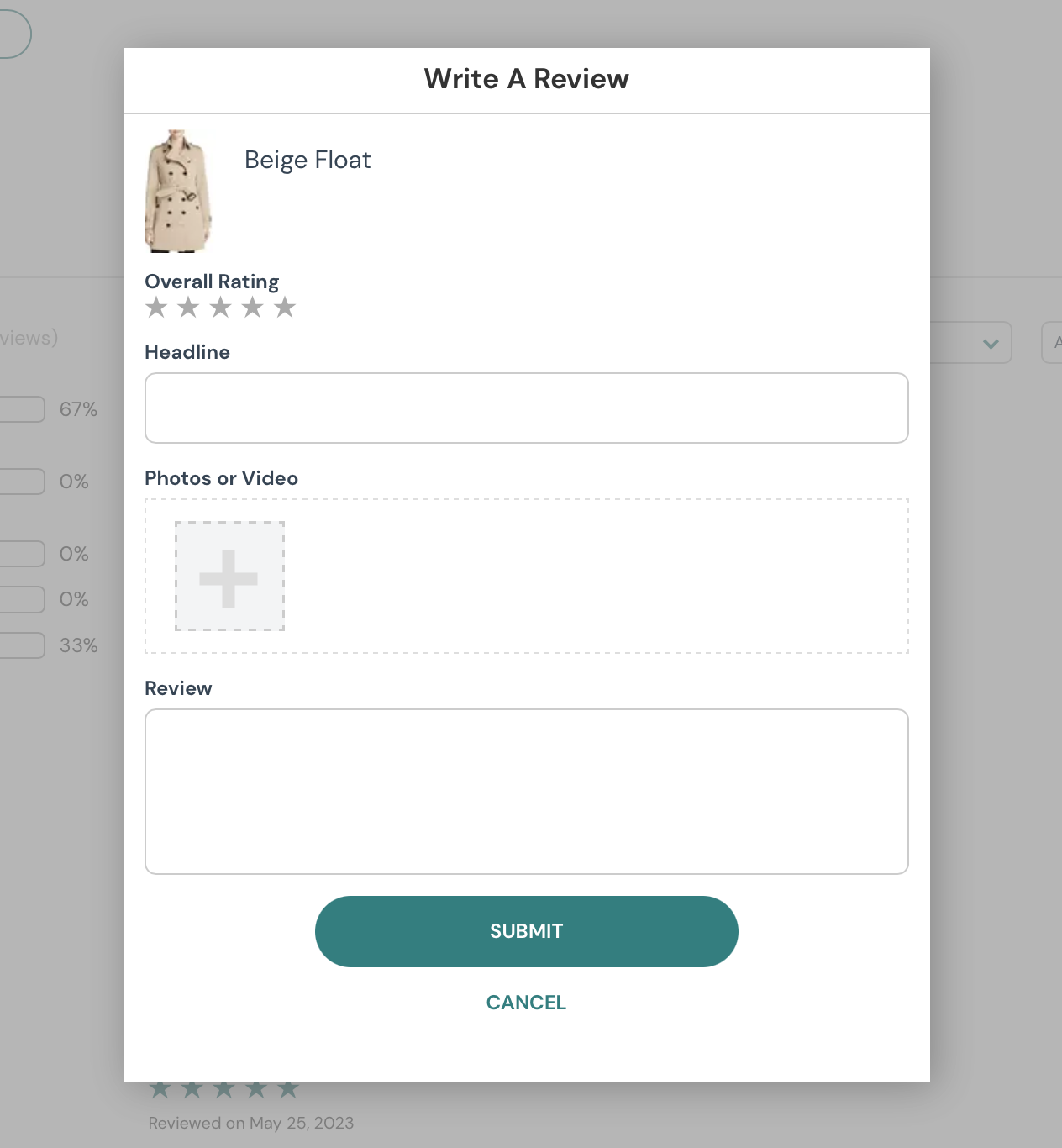
Task: Submit the review
Action: 526,930
